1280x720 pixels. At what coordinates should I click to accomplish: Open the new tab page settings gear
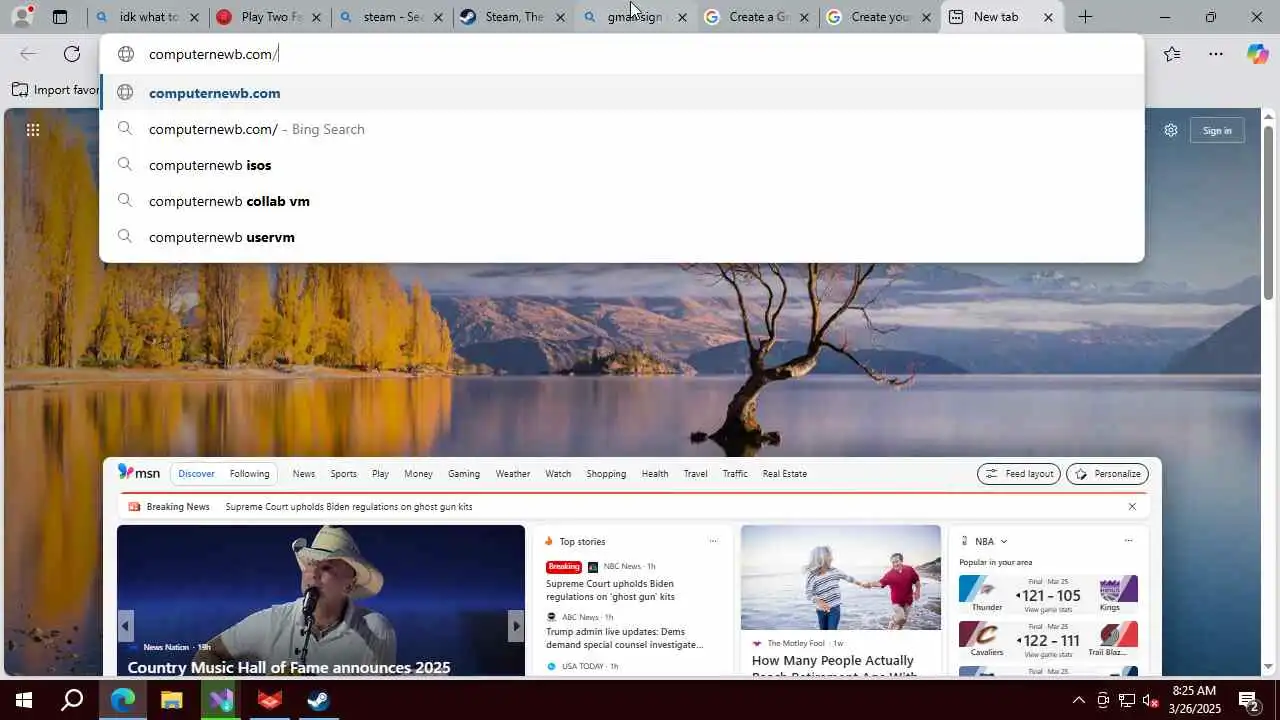coord(1171,130)
